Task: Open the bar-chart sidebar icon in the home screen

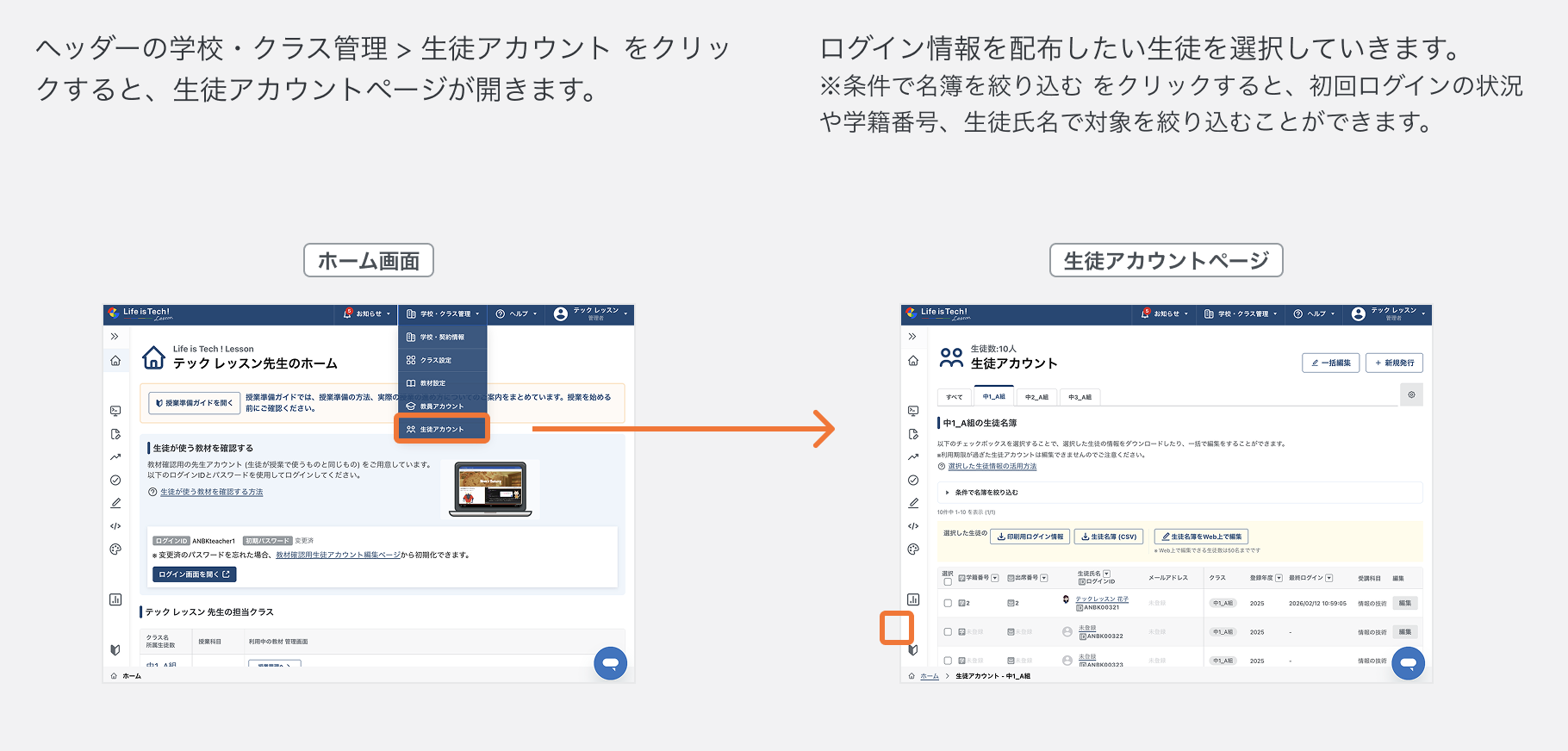Action: (x=115, y=599)
